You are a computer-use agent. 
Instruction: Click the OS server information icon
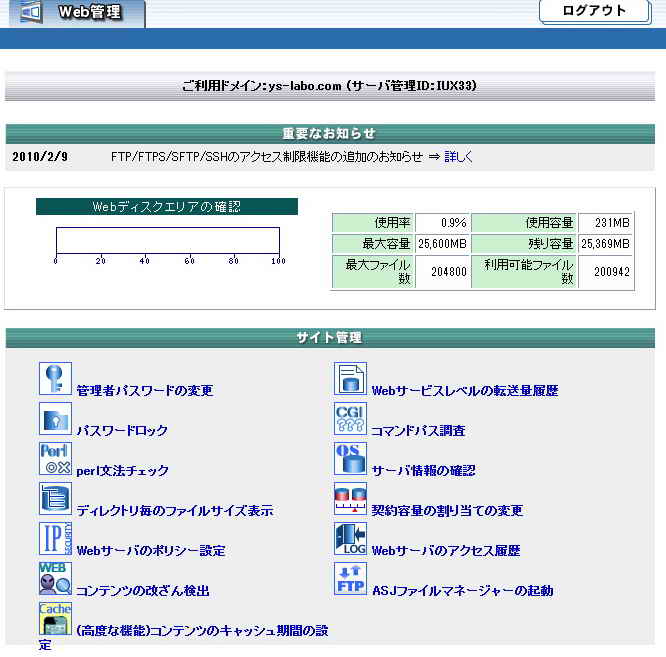tap(350, 459)
